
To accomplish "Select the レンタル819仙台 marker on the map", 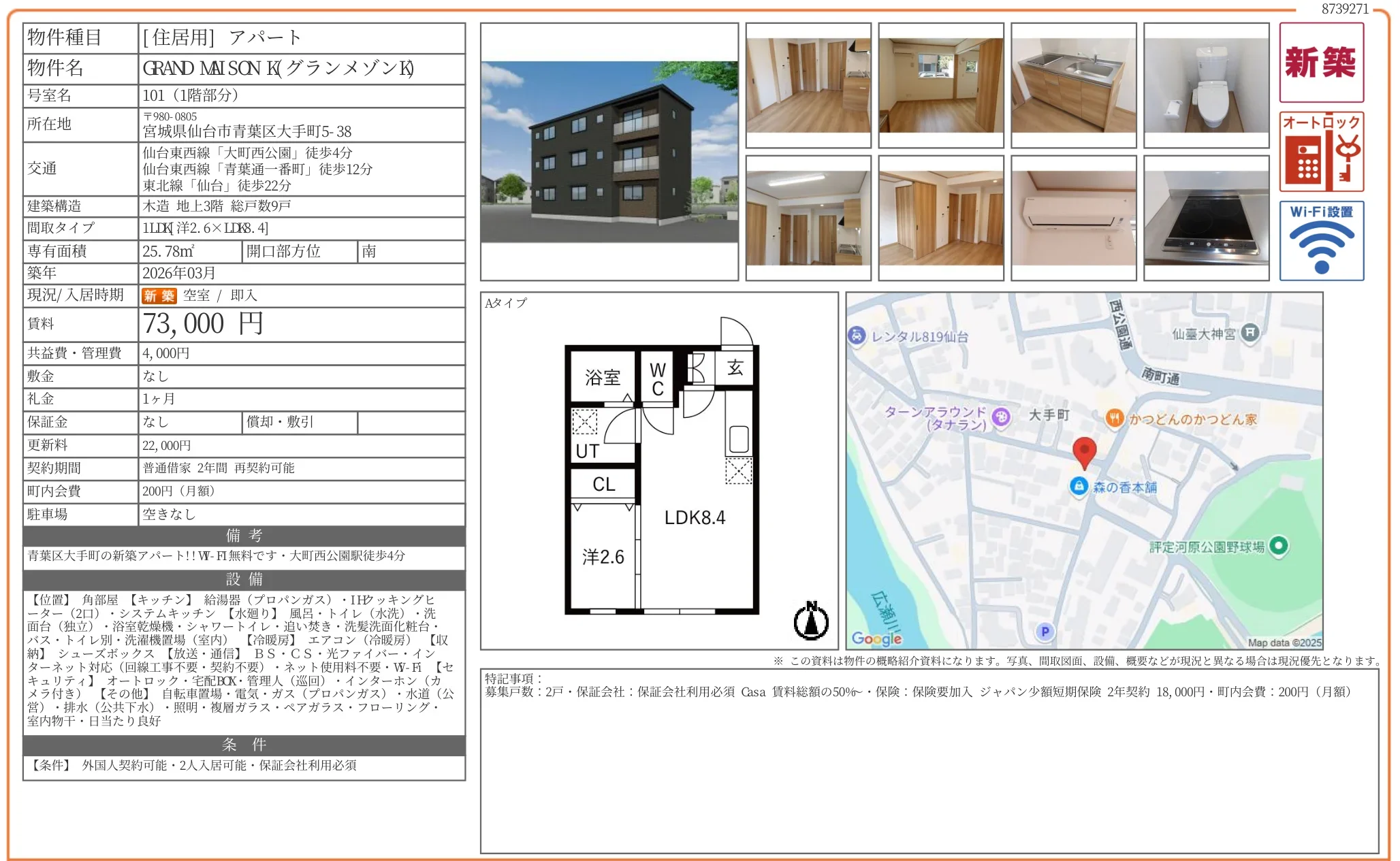I will click(x=856, y=335).
